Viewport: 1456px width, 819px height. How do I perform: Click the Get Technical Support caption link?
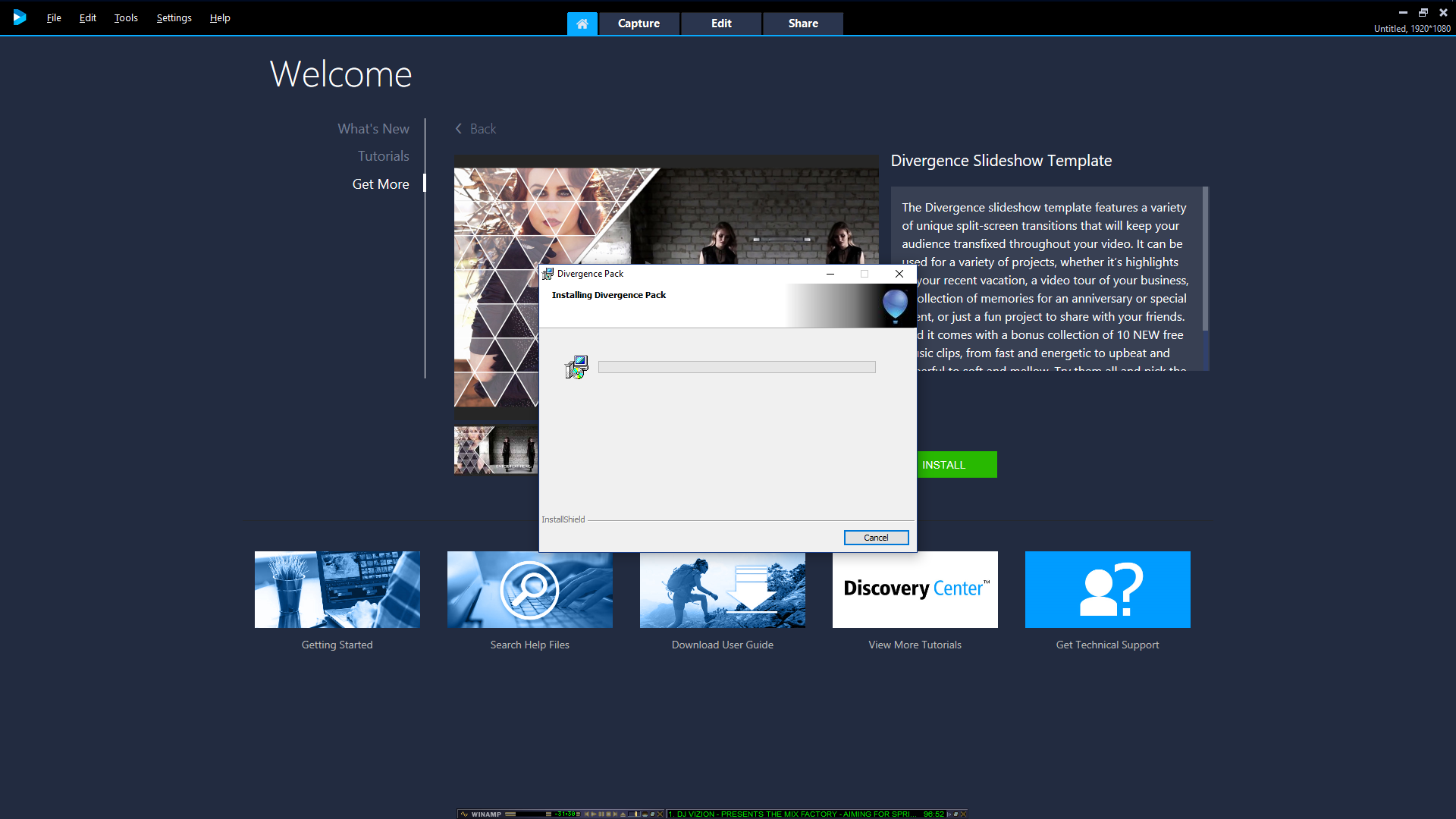[1107, 645]
